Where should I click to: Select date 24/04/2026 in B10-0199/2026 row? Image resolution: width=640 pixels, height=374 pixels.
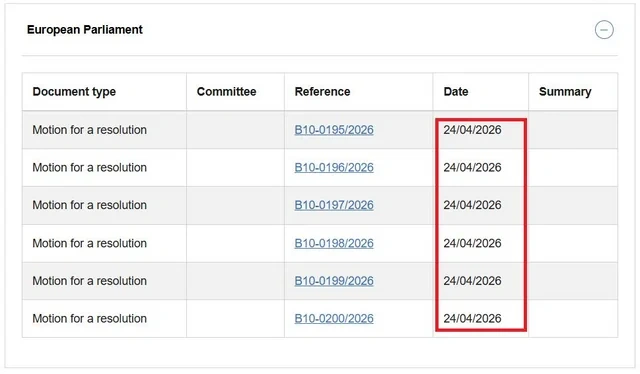pyautogui.click(x=472, y=281)
